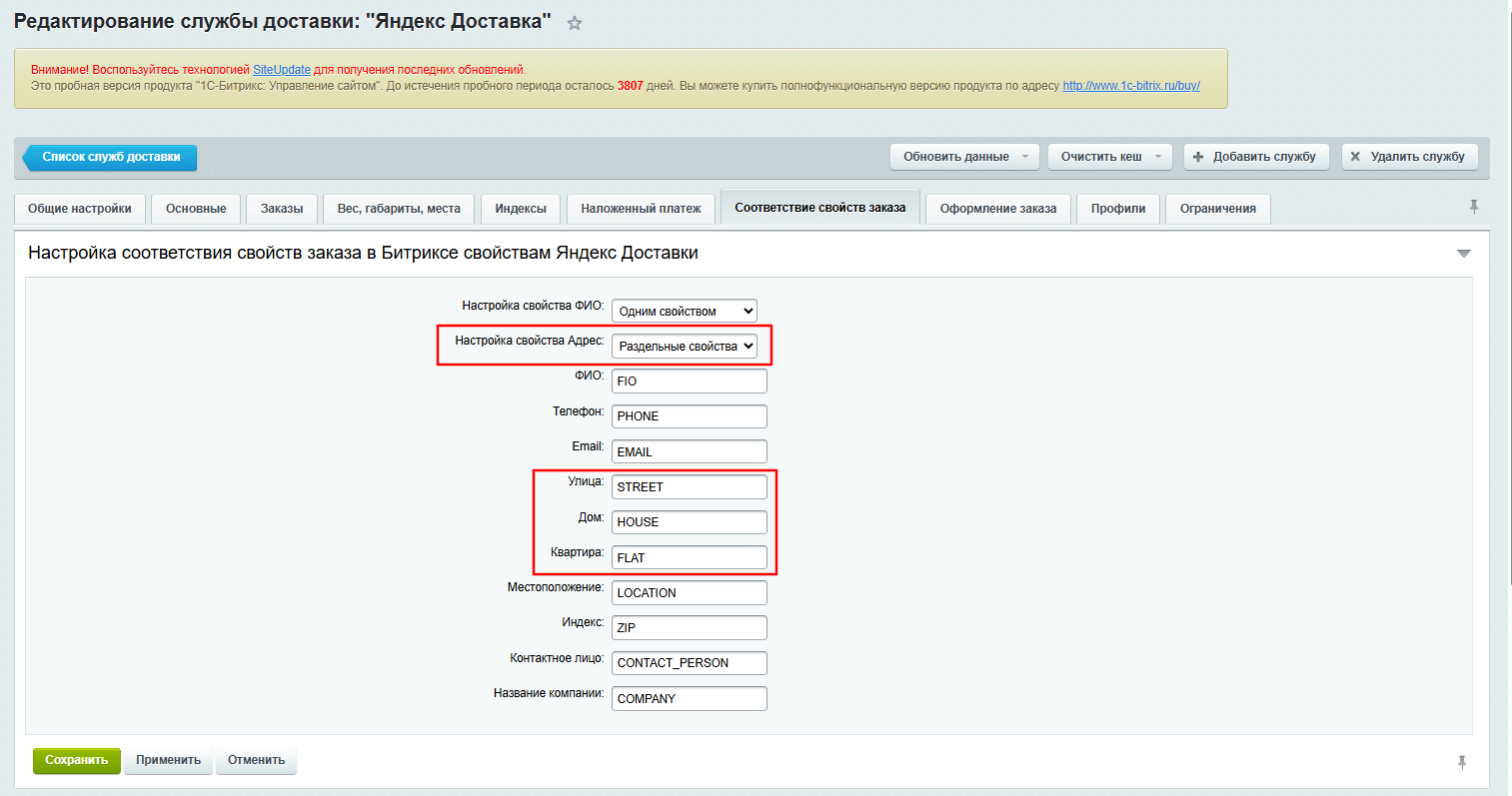Click the section heading Настройка соответствия свойств
The width and height of the screenshot is (1512, 796).
363,253
